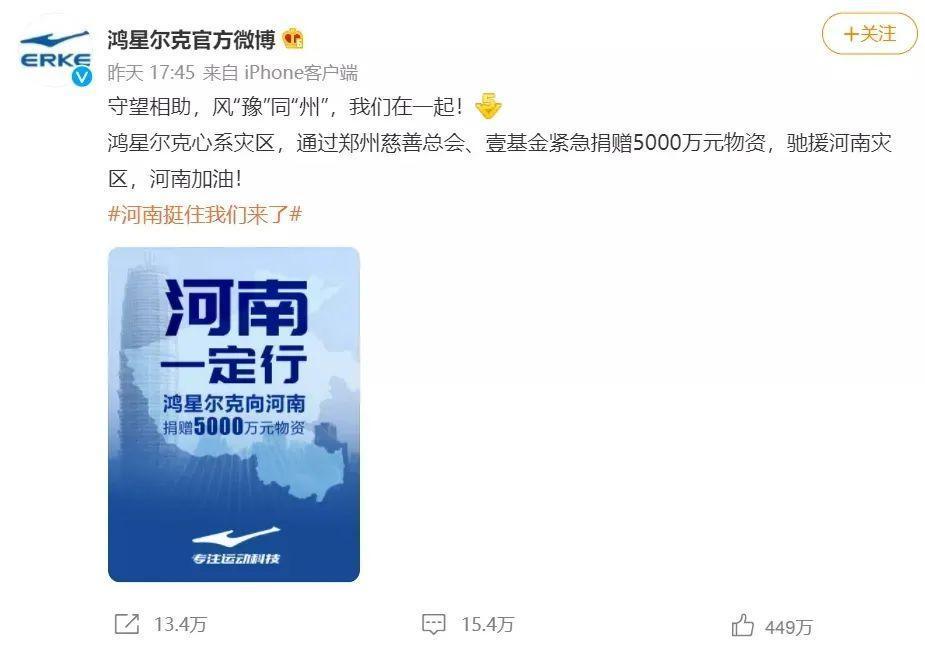
Task: Open 鸿星尔克官方微博 account name
Action: 191,40
